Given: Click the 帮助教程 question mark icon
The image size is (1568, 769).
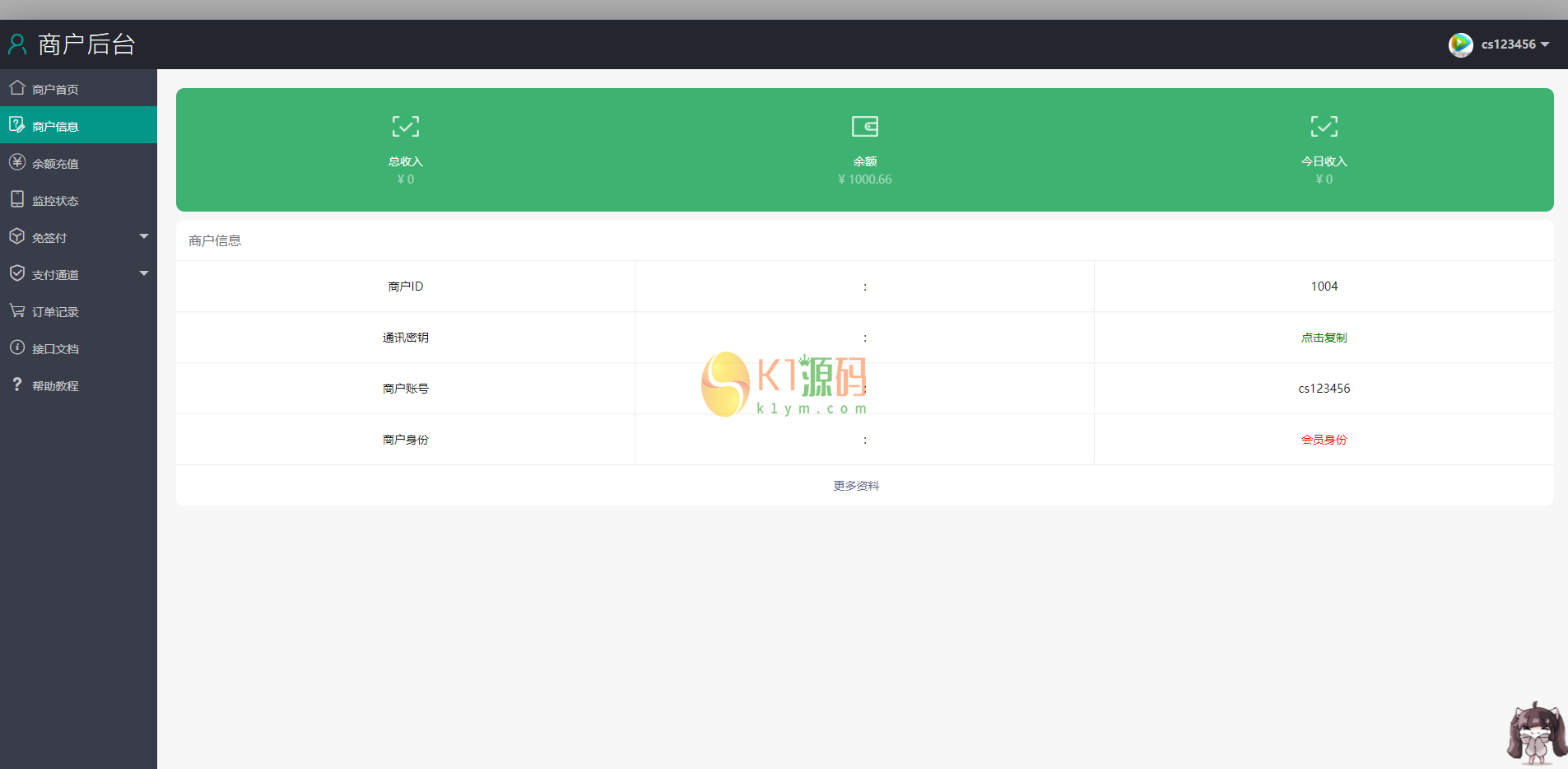Looking at the screenshot, I should coord(16,384).
